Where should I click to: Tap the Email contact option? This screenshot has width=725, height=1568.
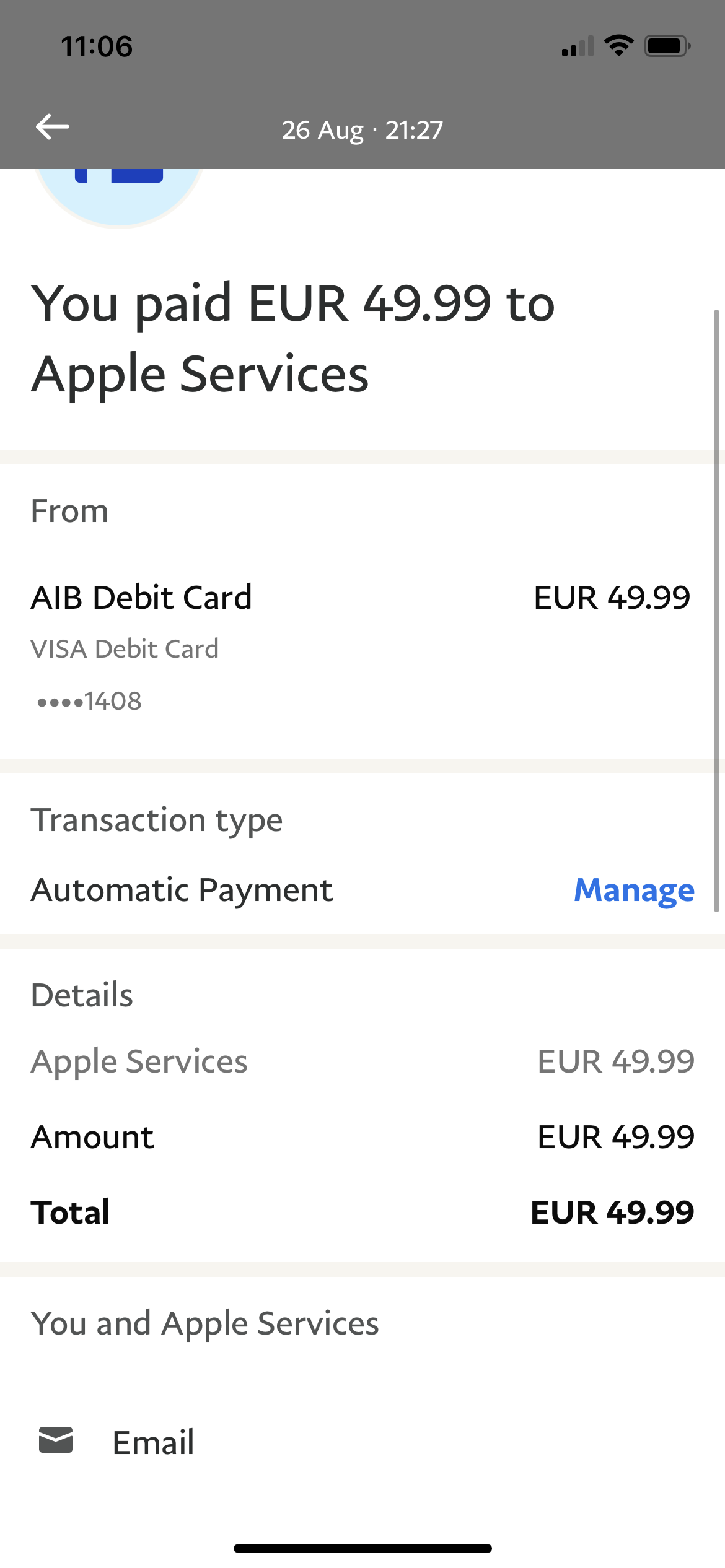(153, 1442)
